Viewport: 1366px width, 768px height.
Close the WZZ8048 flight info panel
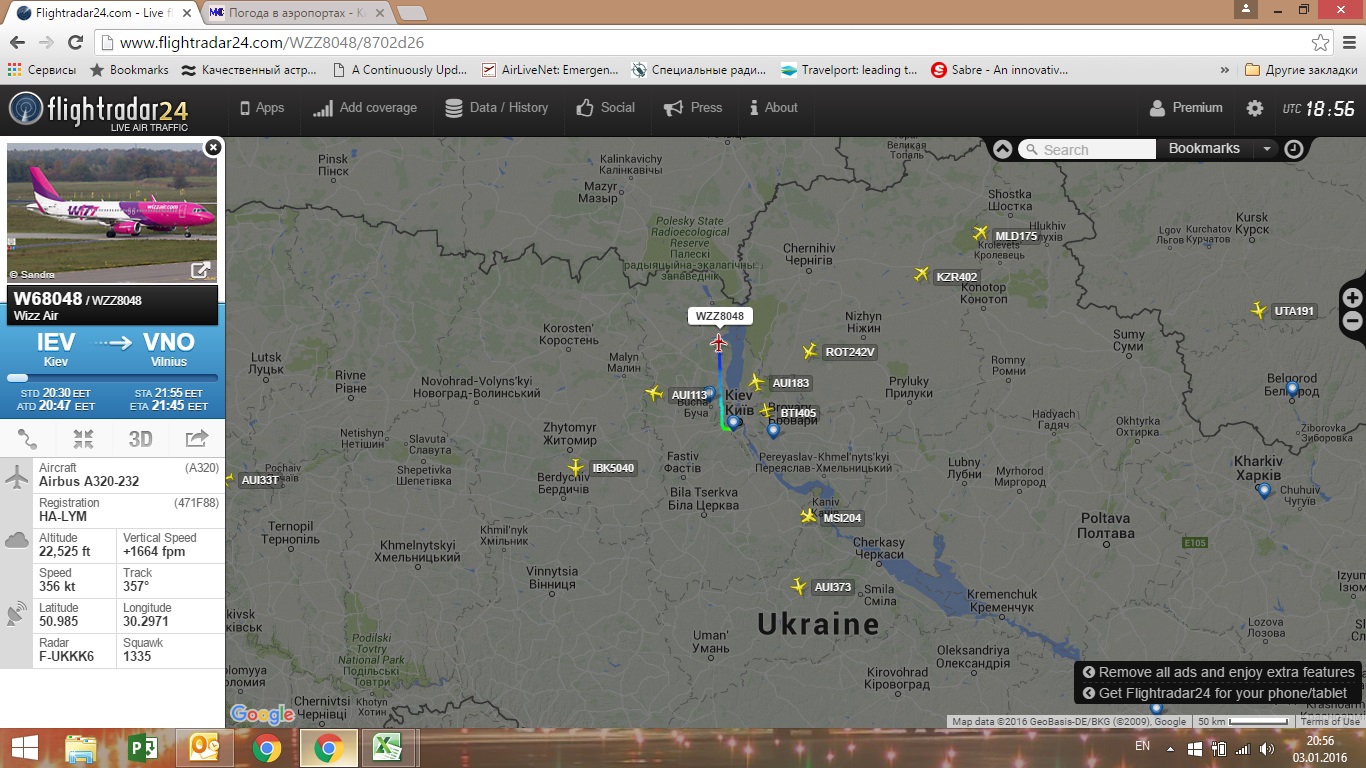tap(213, 148)
